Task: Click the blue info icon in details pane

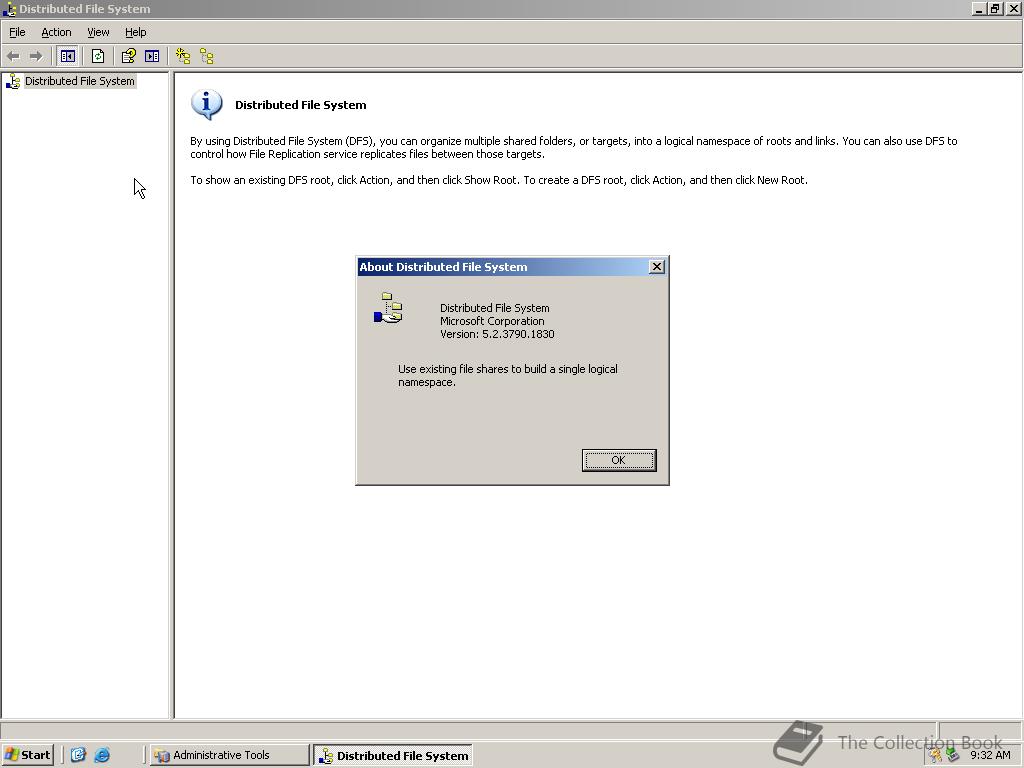Action: click(x=206, y=104)
